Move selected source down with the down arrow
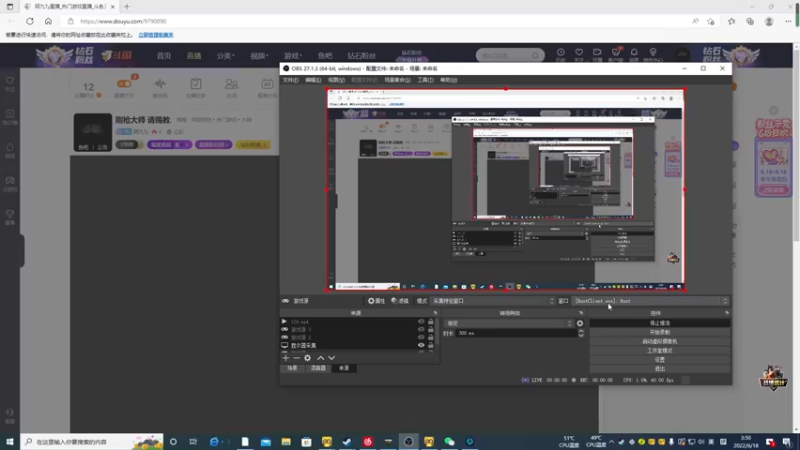Screen dimensions: 800x450 tap(332, 358)
